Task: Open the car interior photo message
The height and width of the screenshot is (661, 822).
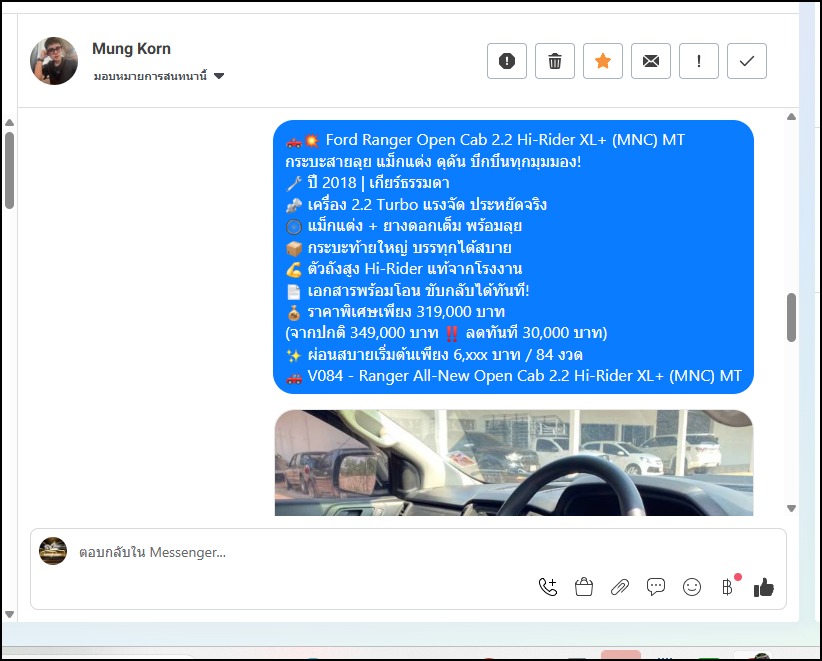Action: point(514,463)
